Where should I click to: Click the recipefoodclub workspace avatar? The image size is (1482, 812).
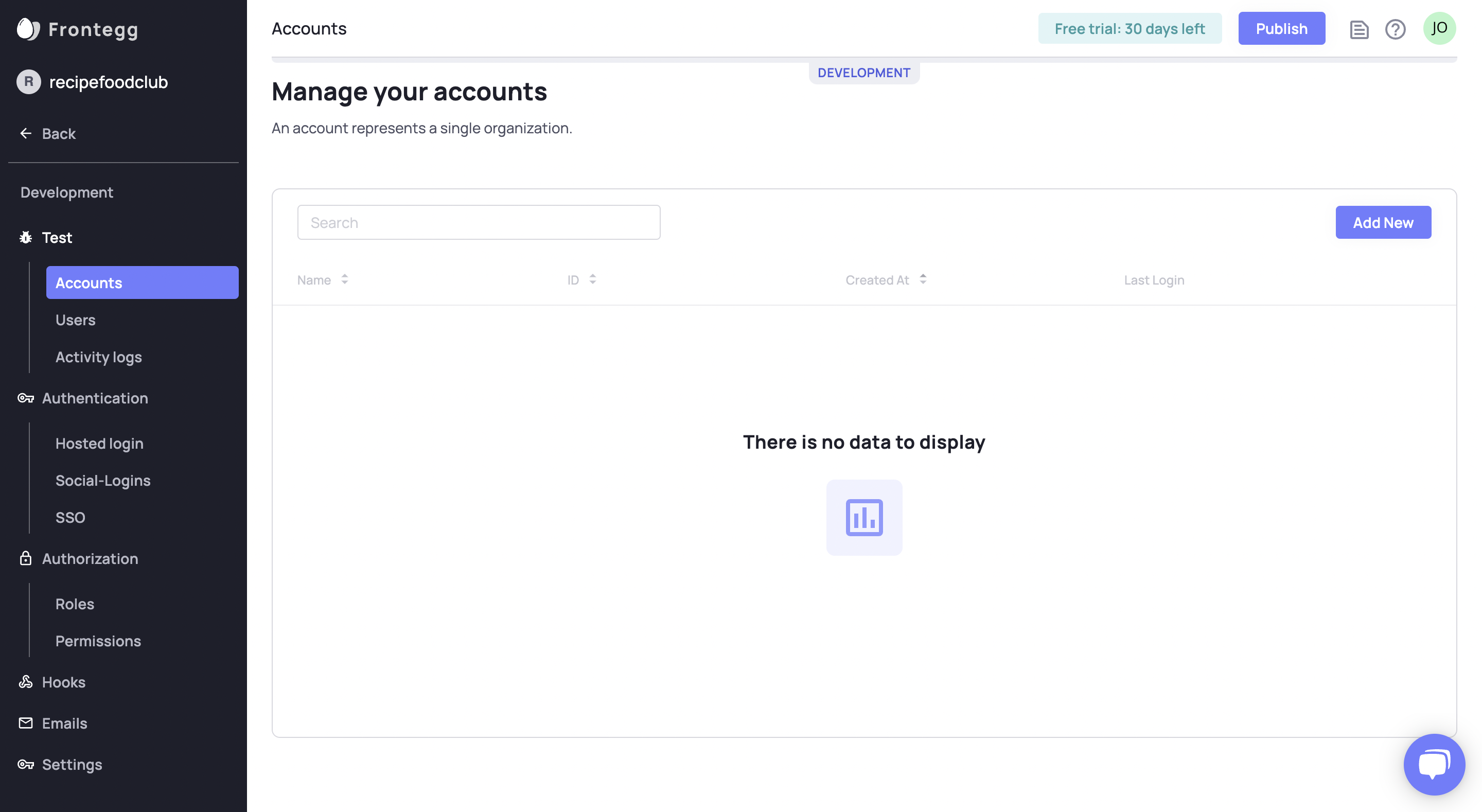point(29,82)
